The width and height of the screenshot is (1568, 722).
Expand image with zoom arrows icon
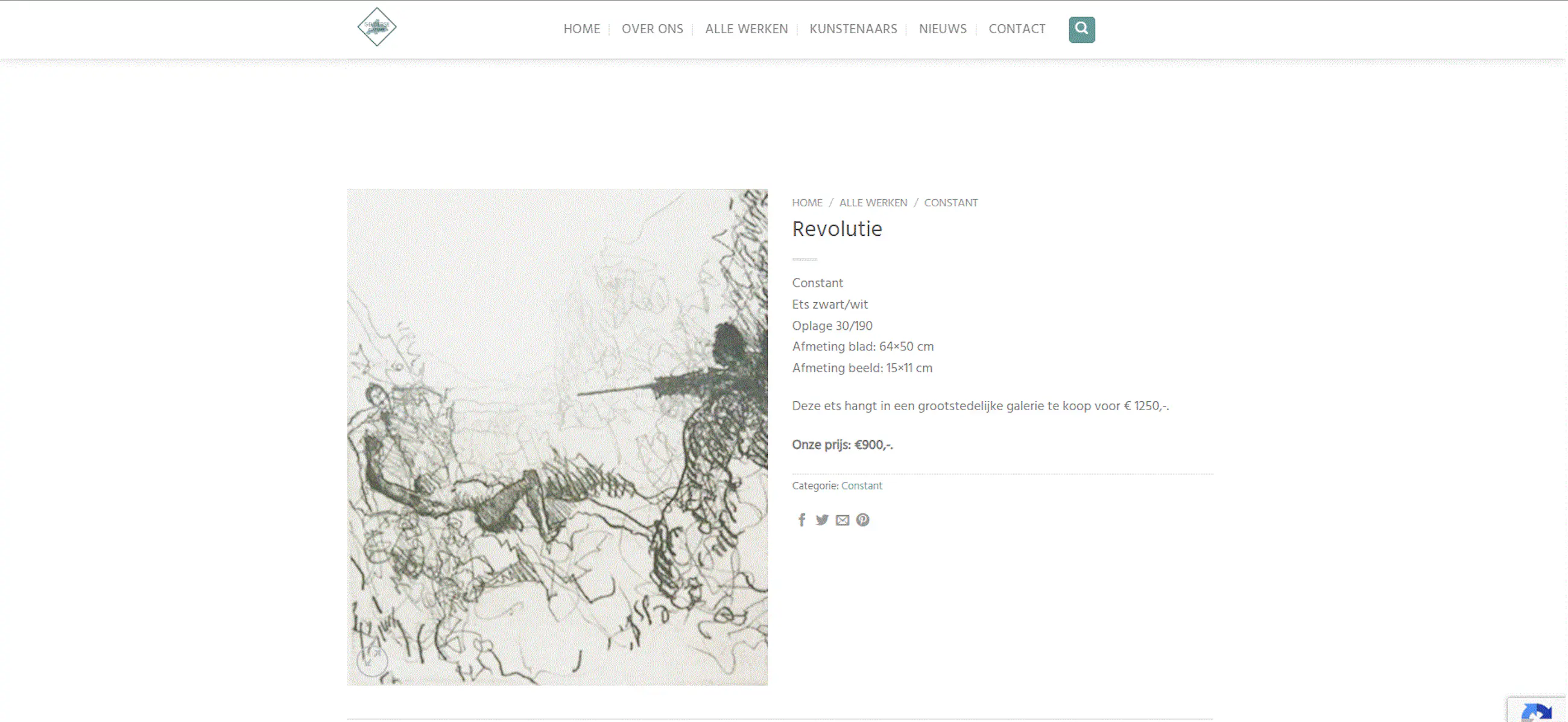(372, 661)
